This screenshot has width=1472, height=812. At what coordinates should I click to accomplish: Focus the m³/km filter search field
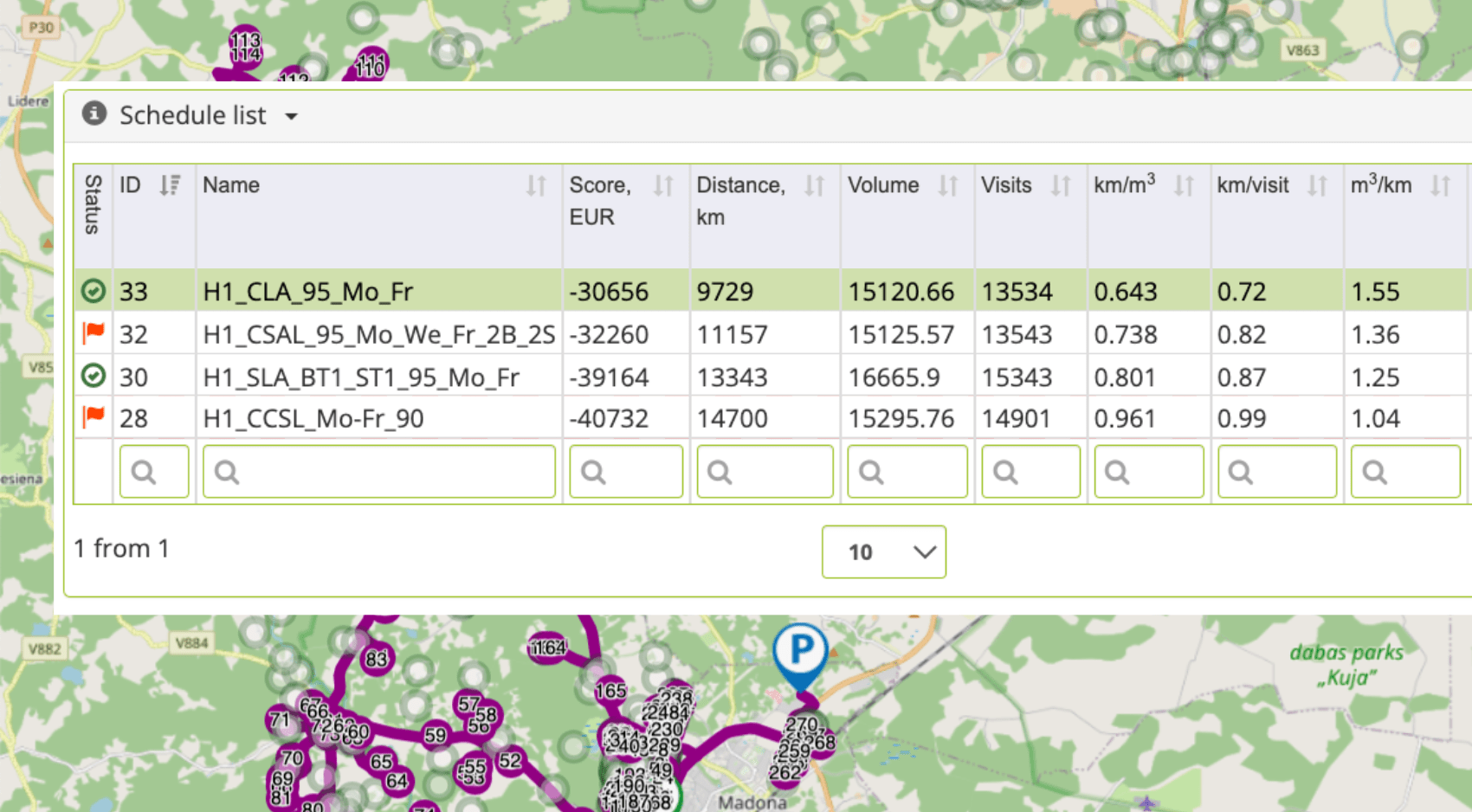(1405, 472)
